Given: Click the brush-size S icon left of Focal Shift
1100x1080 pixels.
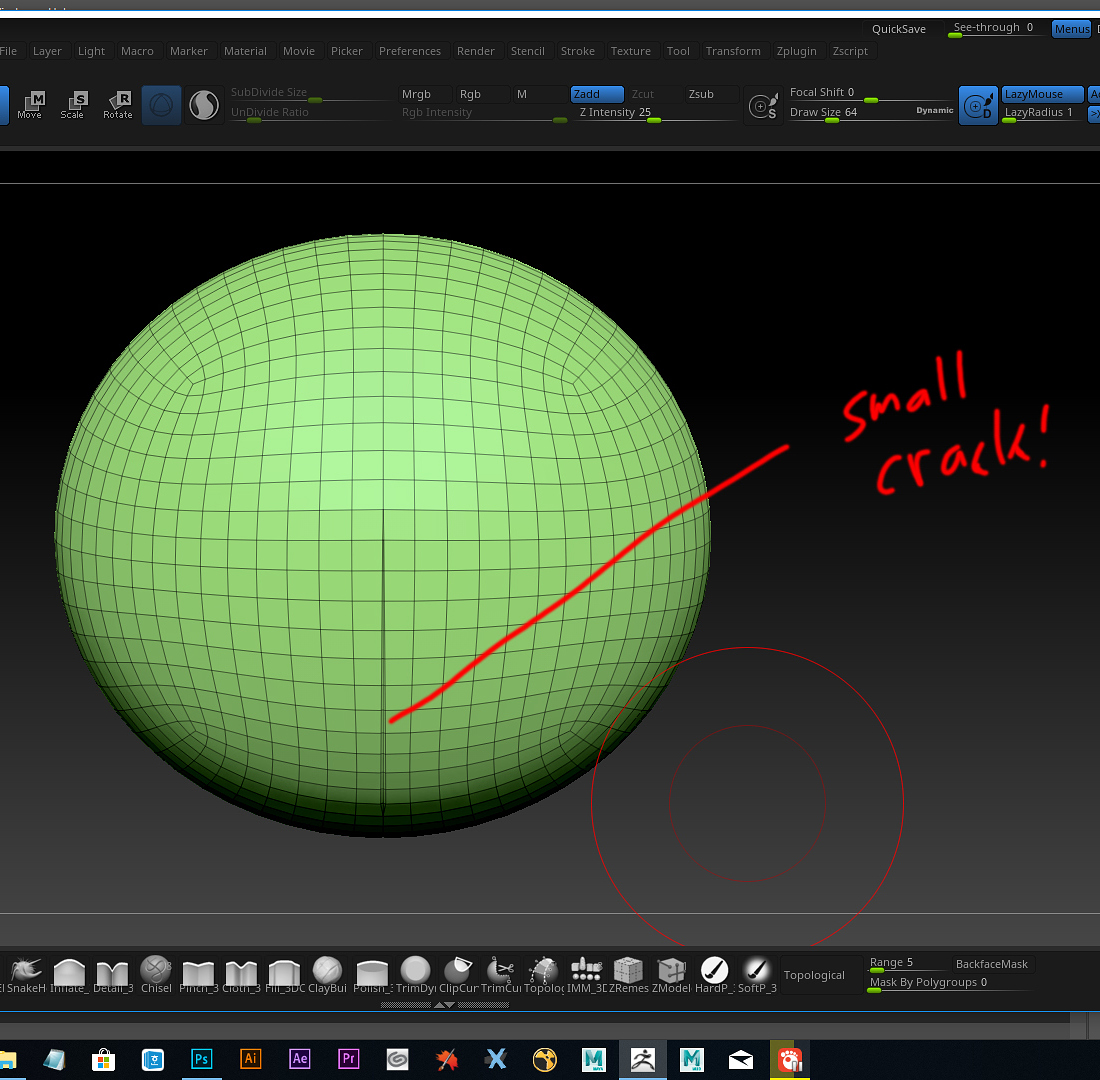Looking at the screenshot, I should tap(763, 106).
